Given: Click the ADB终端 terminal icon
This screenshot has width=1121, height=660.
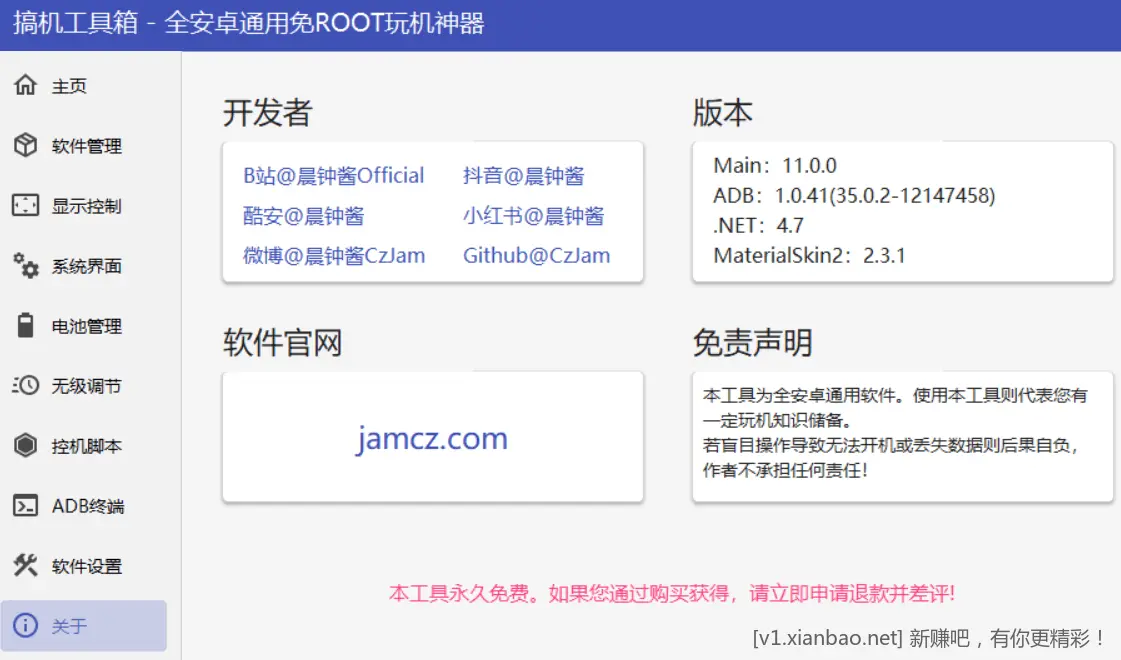Looking at the screenshot, I should pos(25,506).
